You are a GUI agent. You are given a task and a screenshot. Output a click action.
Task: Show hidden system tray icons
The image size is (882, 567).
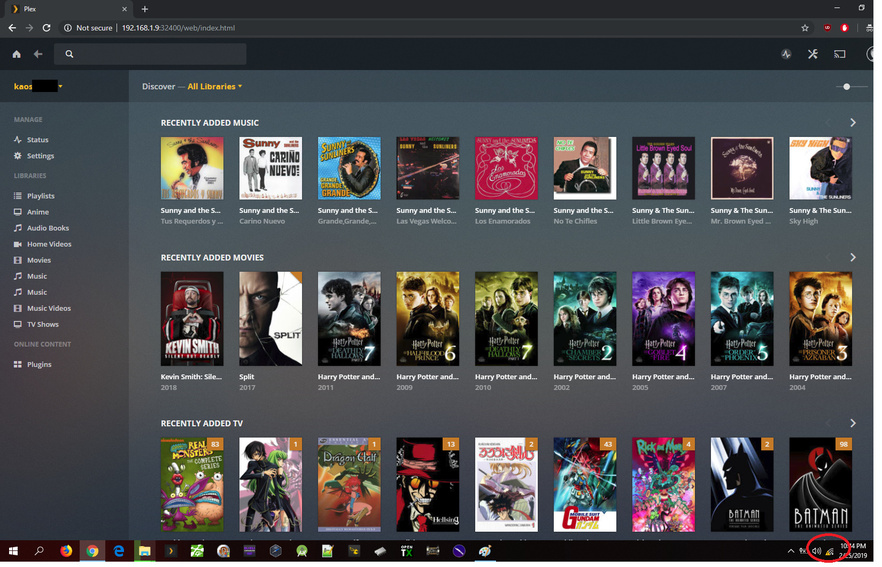[x=790, y=552]
